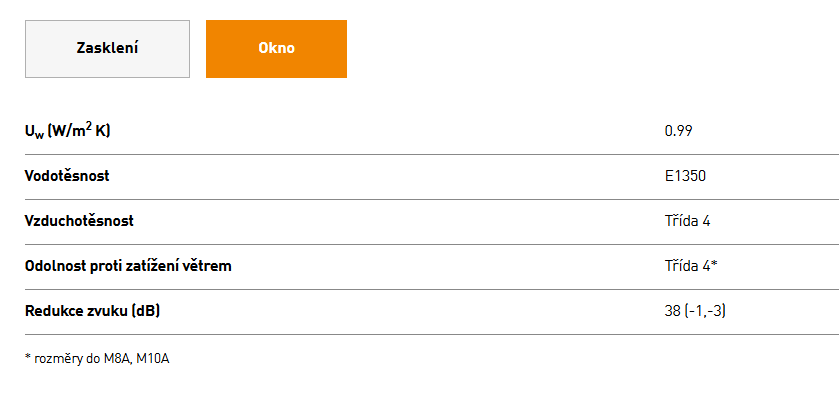Click the Třída 4 airtightness value
This screenshot has height=394, width=839.
[x=688, y=221]
